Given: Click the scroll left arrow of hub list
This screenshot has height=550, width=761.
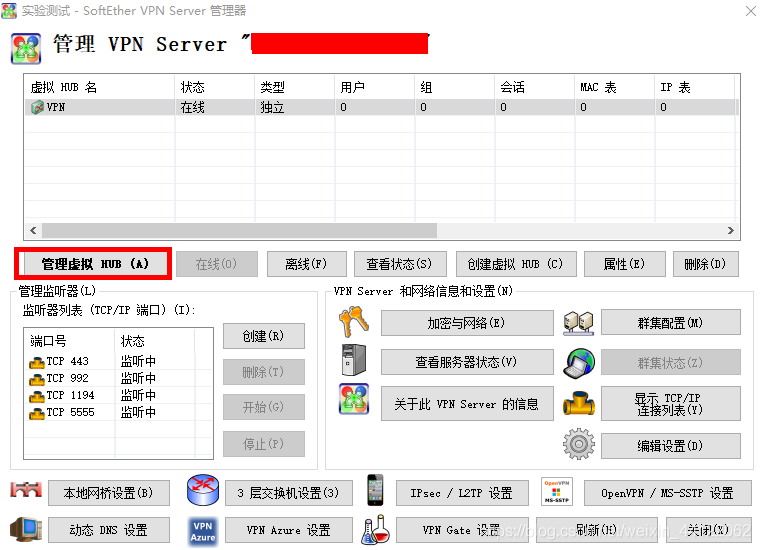Looking at the screenshot, I should point(33,231).
